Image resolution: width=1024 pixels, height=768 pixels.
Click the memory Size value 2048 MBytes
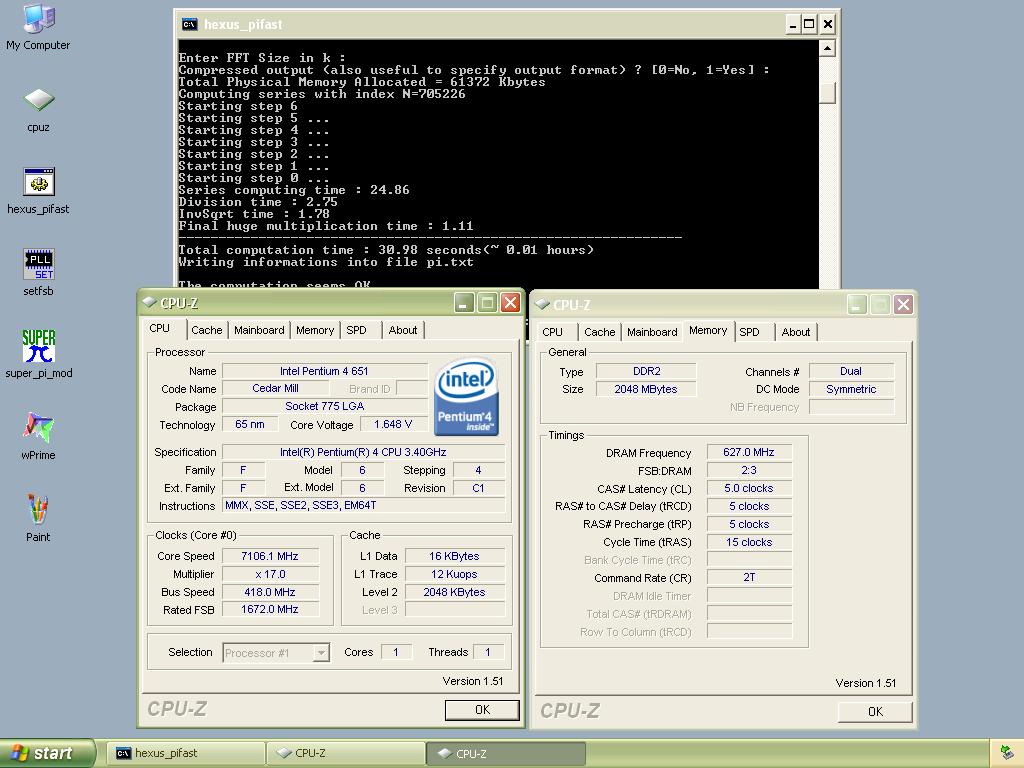(x=647, y=389)
